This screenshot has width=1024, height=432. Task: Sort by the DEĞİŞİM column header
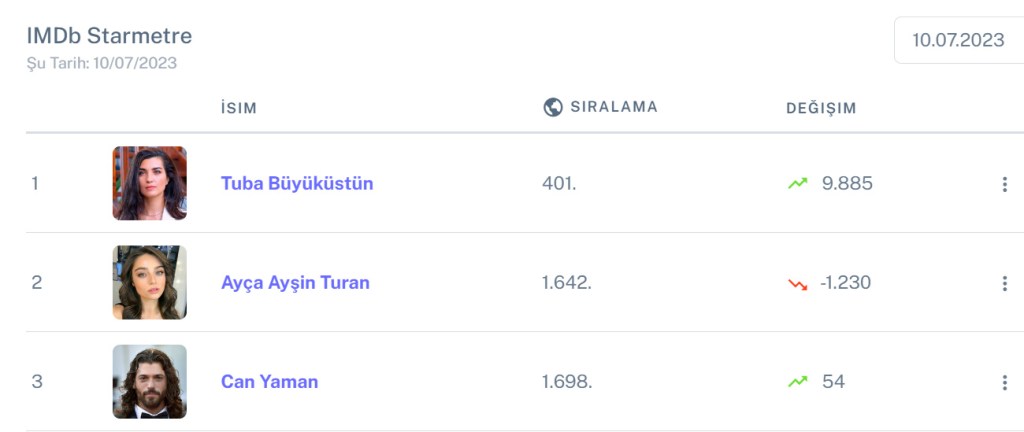(821, 108)
